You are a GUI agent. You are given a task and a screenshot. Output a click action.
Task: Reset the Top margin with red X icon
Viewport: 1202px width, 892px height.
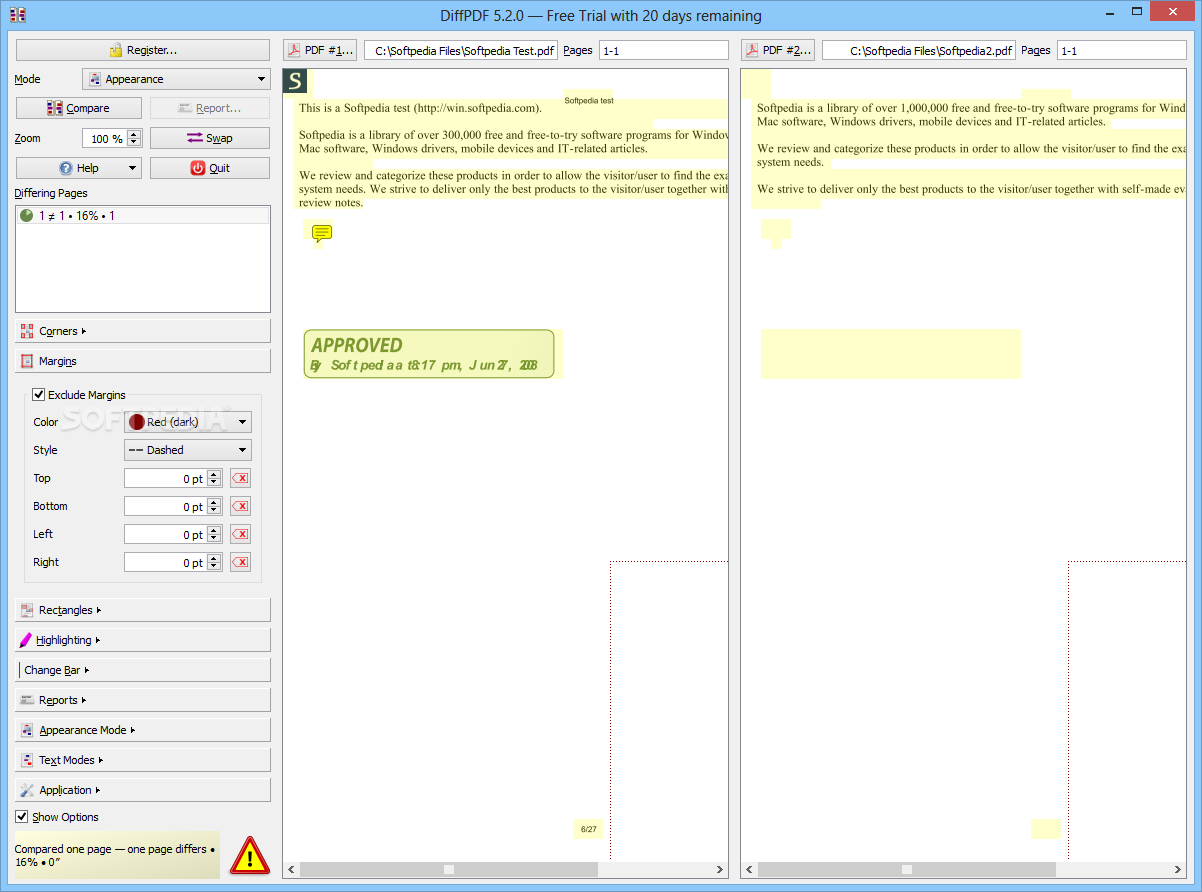tap(240, 479)
